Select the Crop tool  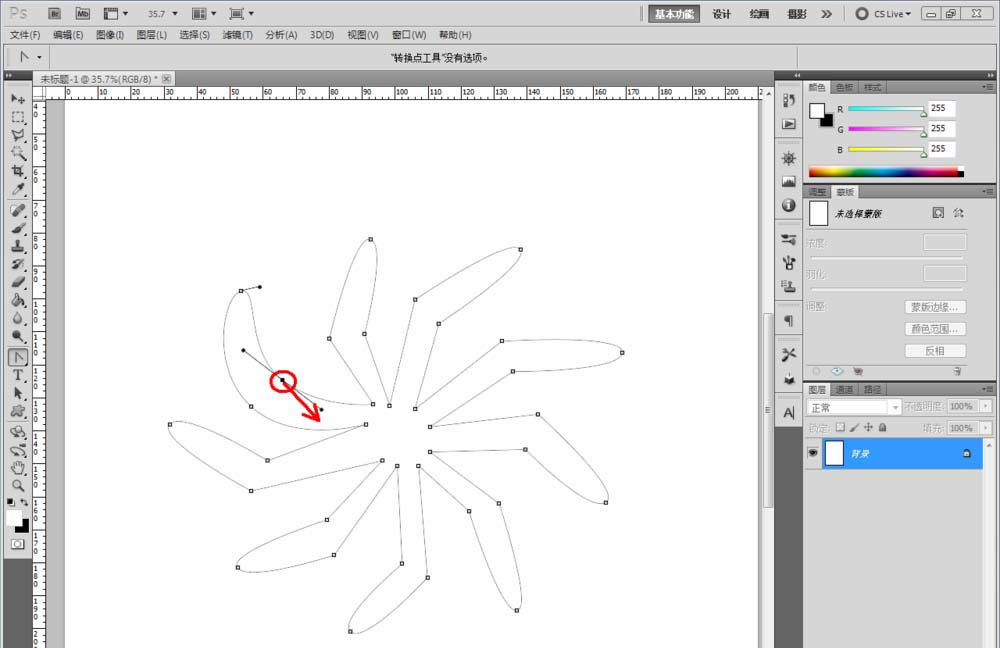pos(18,171)
